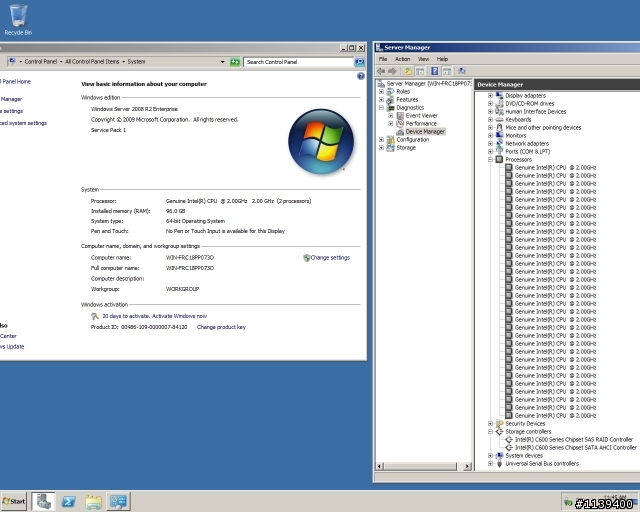The image size is (640, 512).
Task: Expand the Event Viewer node
Action: (391, 116)
